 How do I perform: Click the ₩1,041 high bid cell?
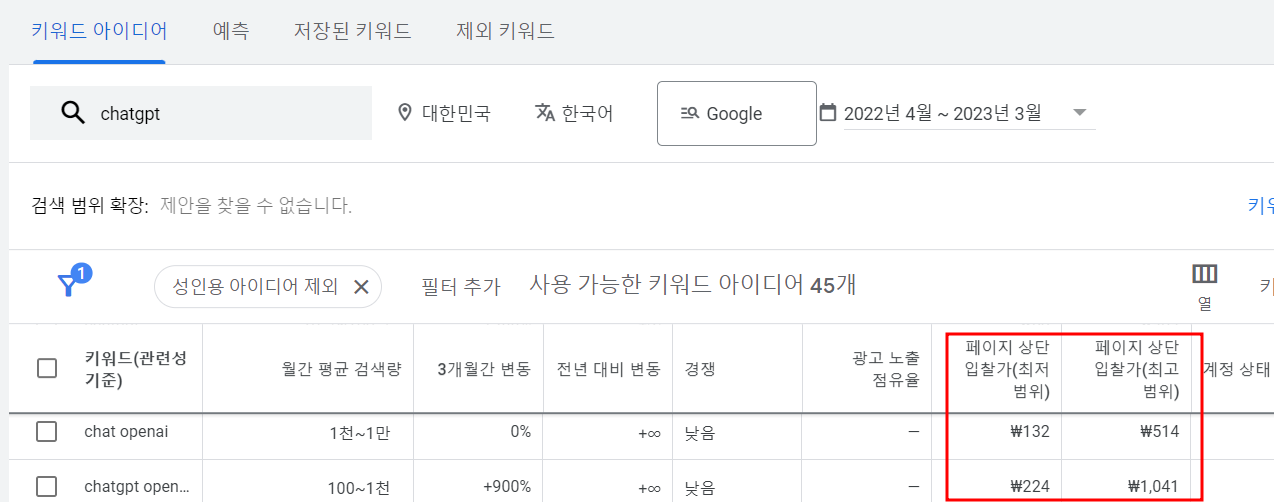1153,487
